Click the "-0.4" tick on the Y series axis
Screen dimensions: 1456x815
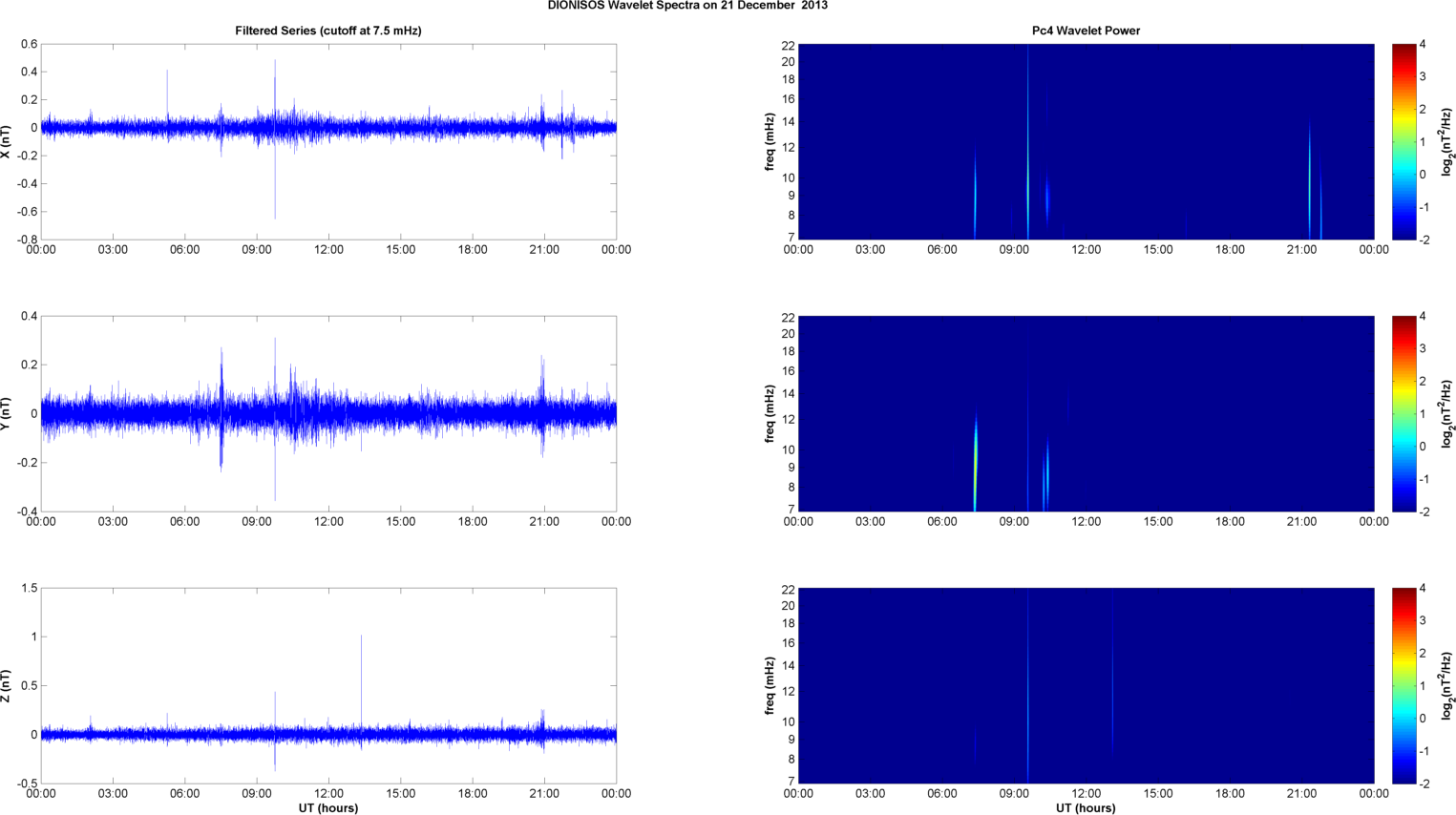(27, 512)
